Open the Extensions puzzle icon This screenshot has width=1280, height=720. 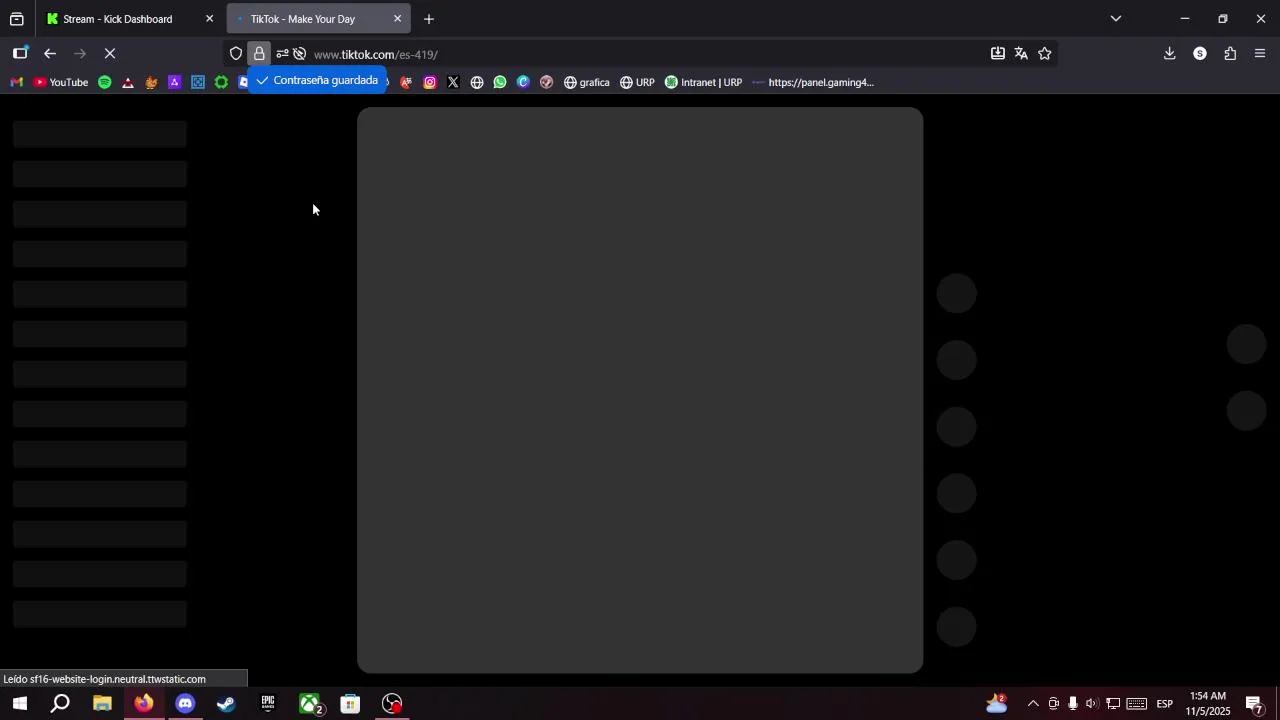[1230, 54]
